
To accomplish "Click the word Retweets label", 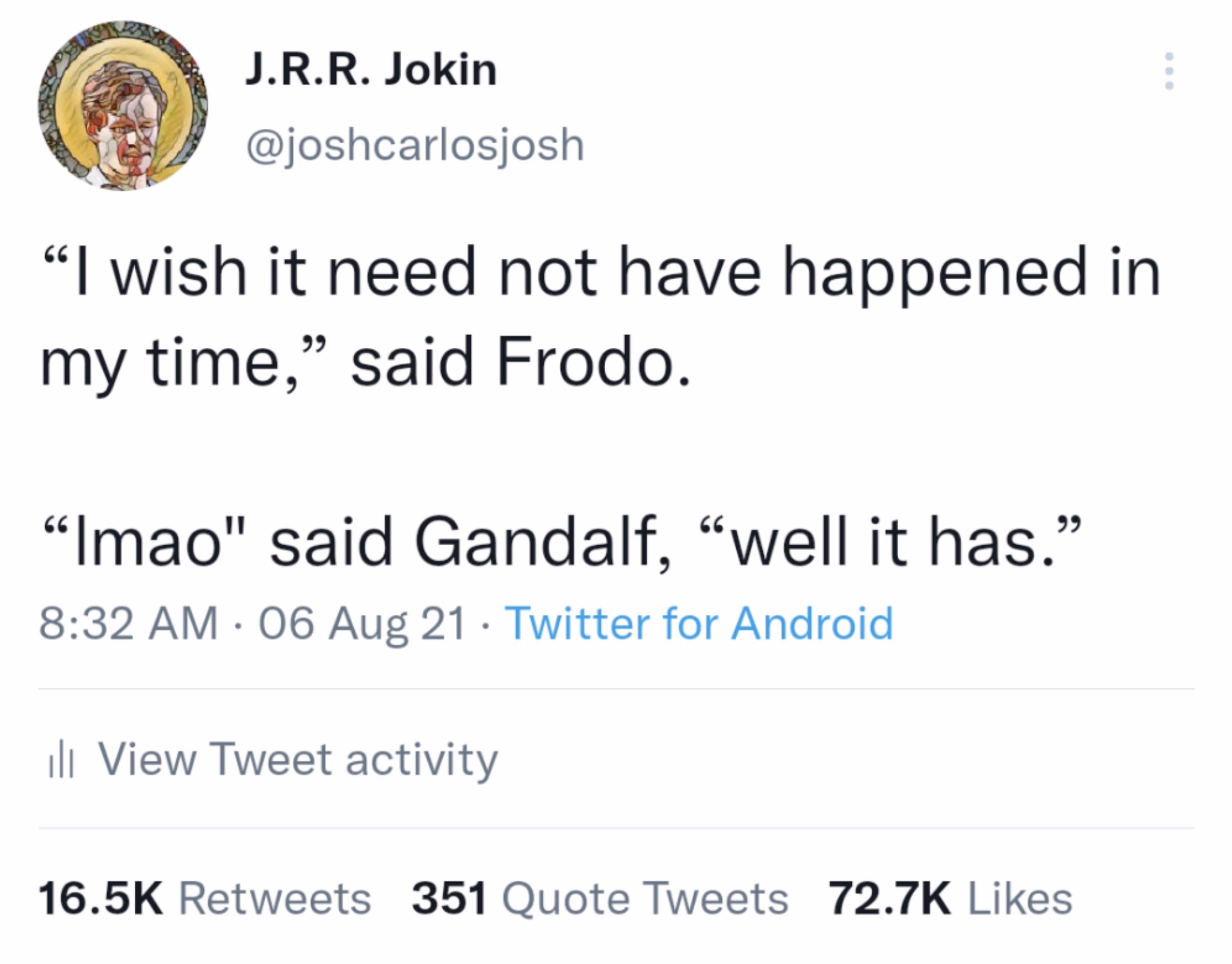I will click(x=275, y=899).
